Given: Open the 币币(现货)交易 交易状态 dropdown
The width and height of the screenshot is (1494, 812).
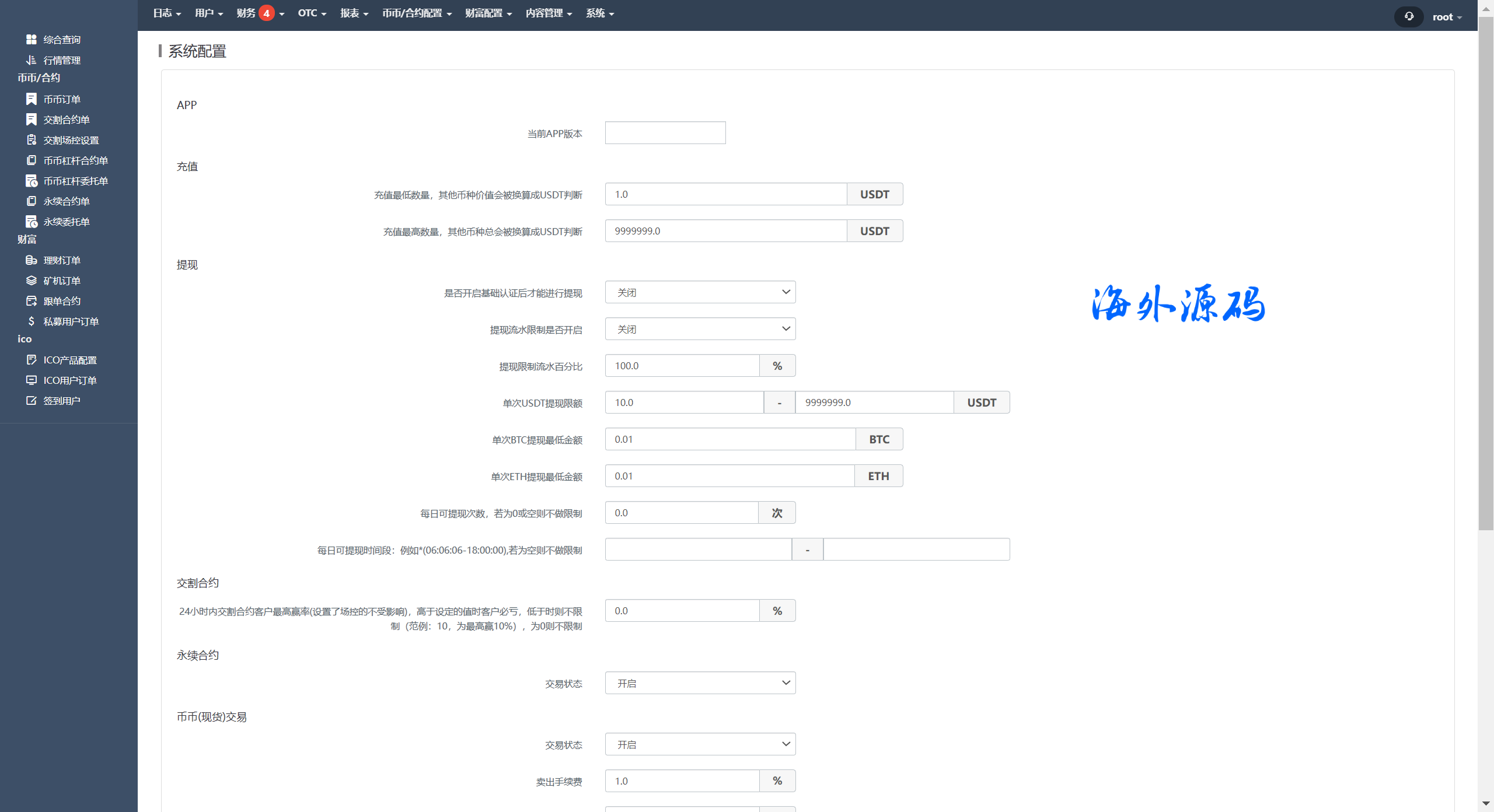Looking at the screenshot, I should click(x=700, y=744).
